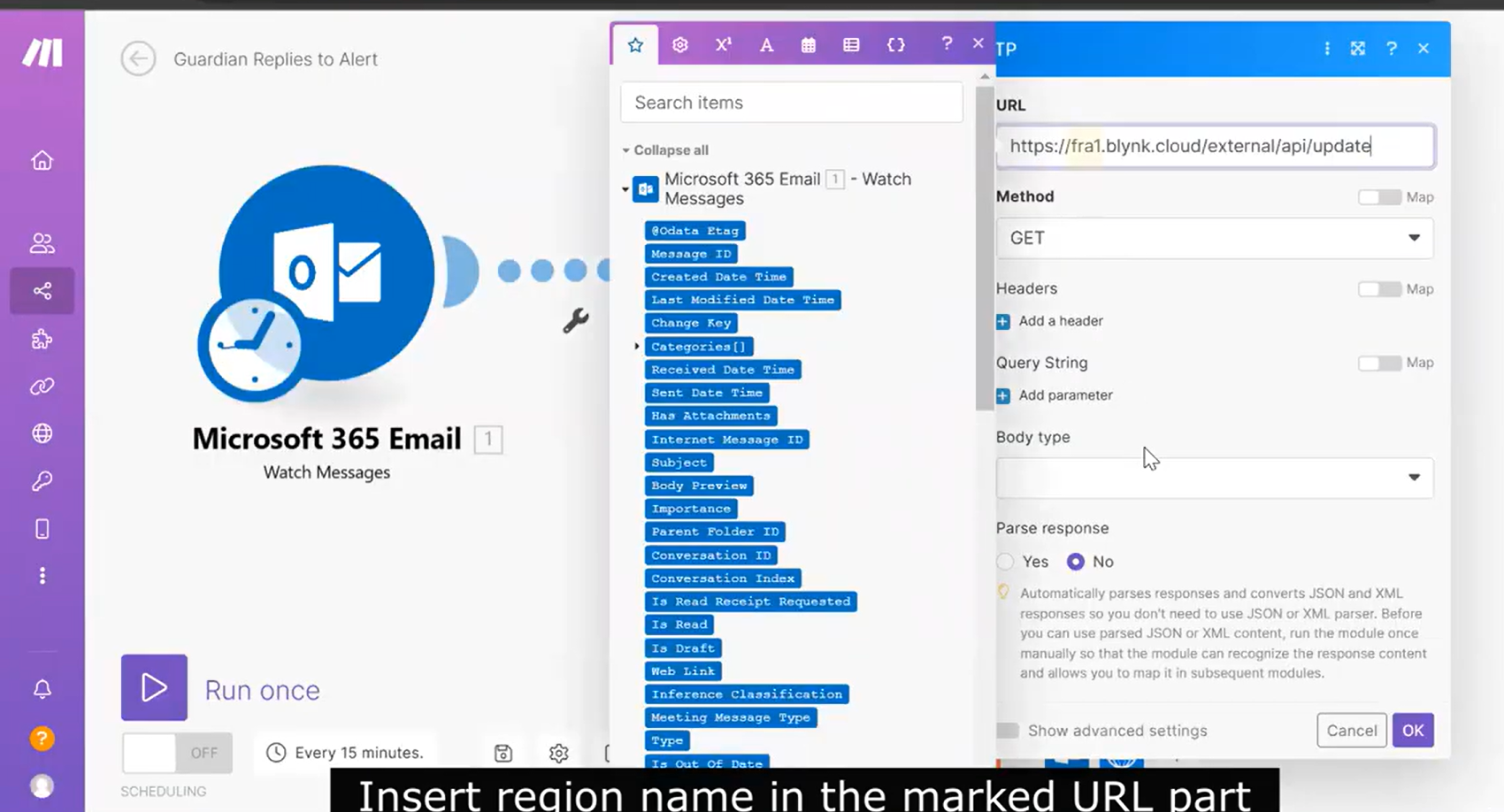Insert the Body Preview item
This screenshot has height=812, width=1504.
(699, 486)
